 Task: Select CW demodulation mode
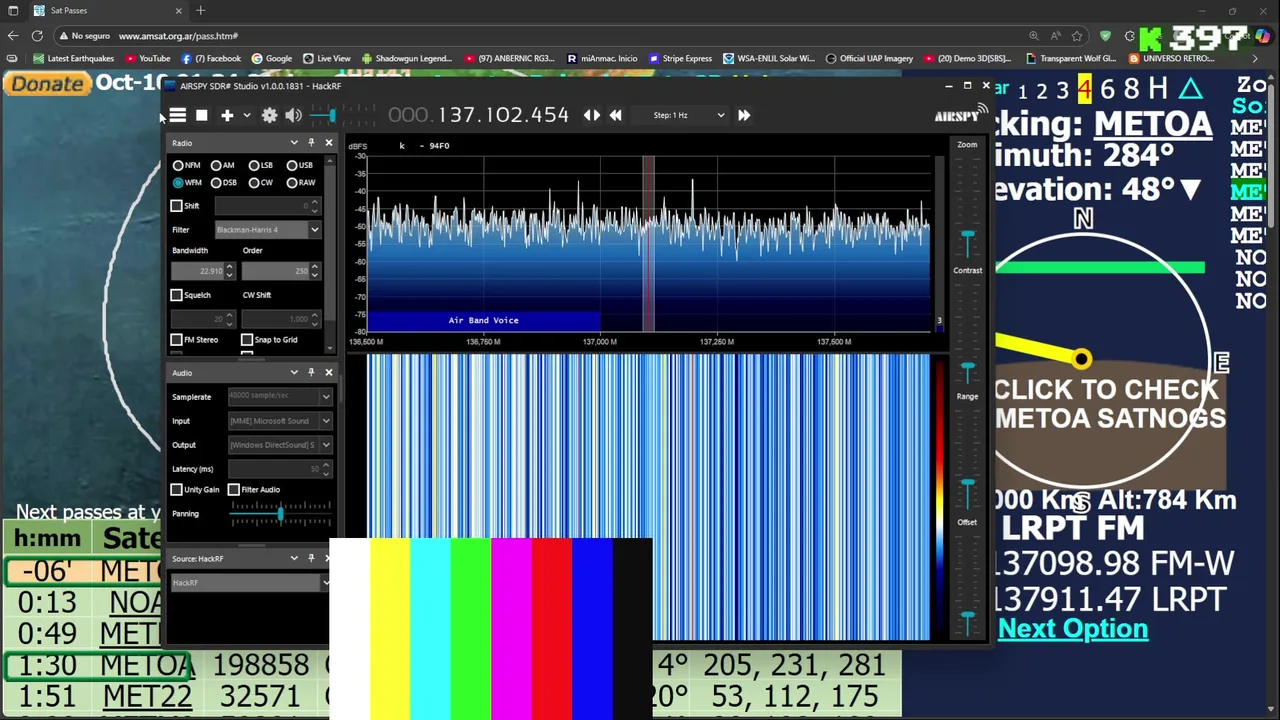point(260,183)
